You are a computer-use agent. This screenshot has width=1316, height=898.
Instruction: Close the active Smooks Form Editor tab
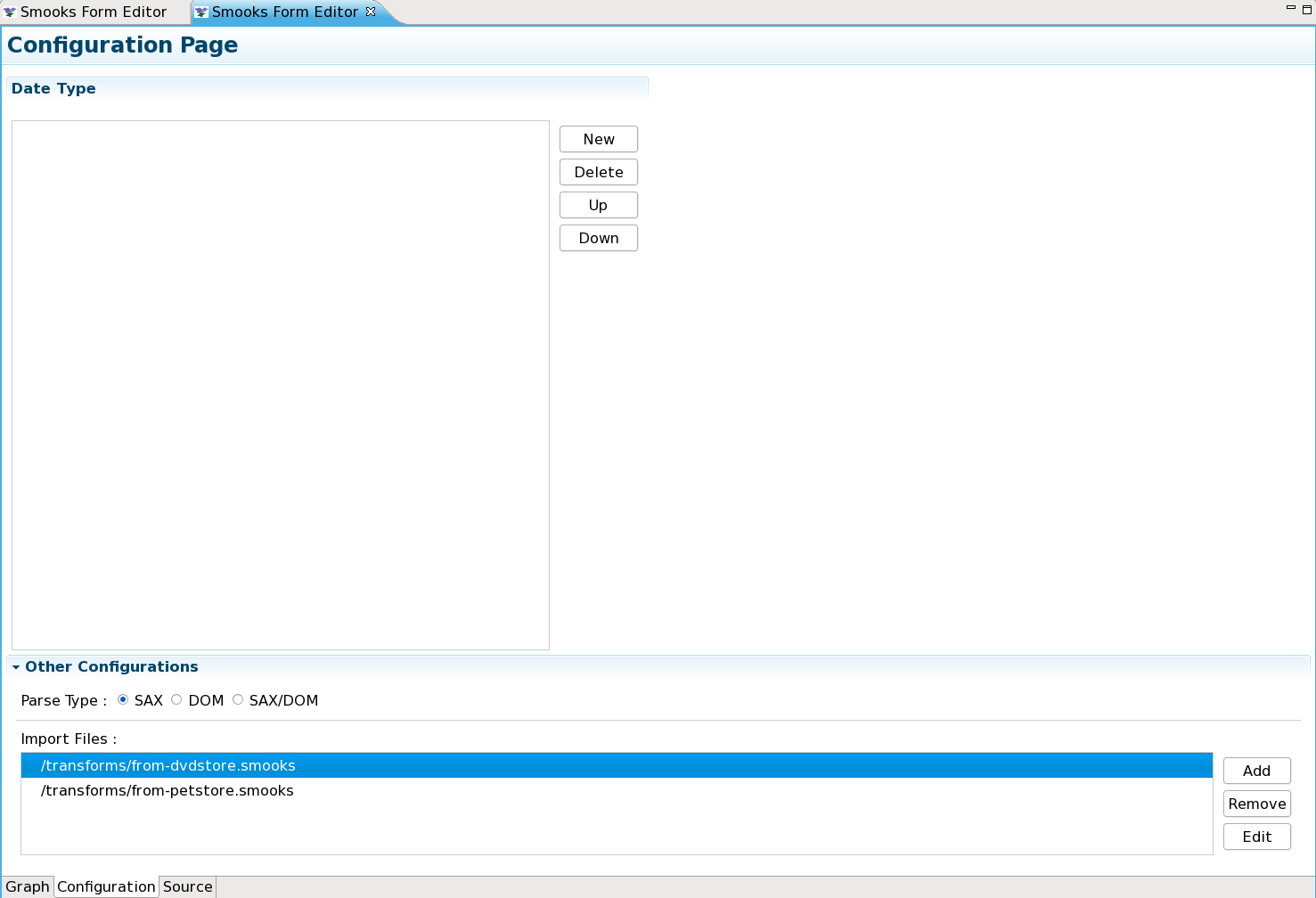(371, 12)
